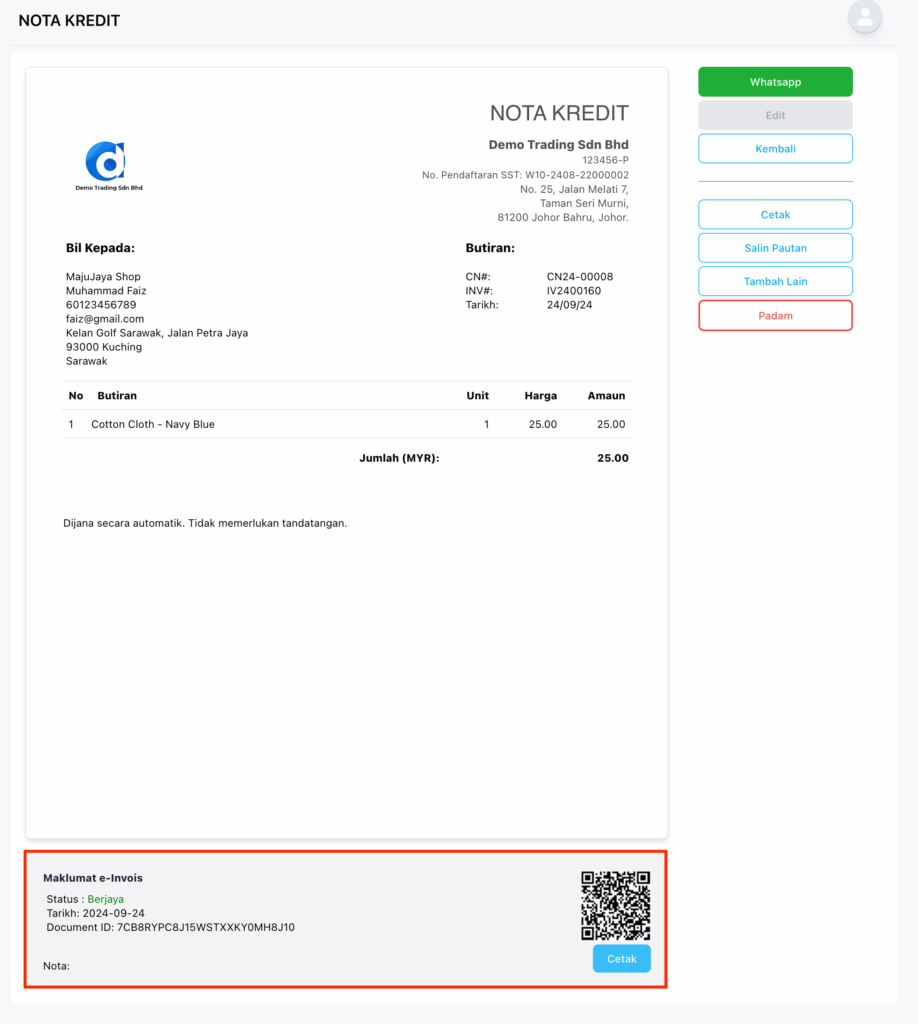
Task: Select the Document ID value
Action: pyautogui.click(x=206, y=927)
